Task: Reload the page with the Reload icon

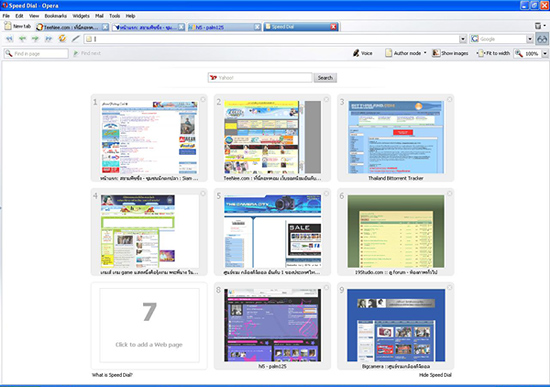Action: click(62, 38)
